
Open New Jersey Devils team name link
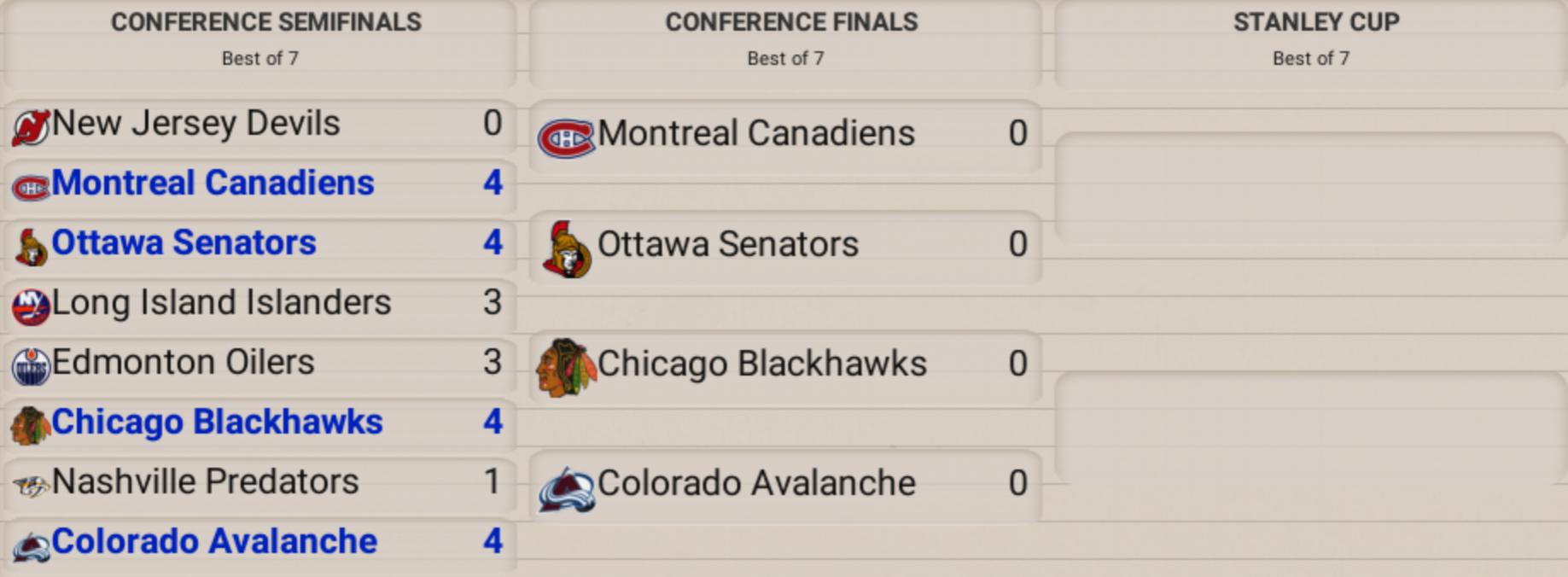point(196,124)
